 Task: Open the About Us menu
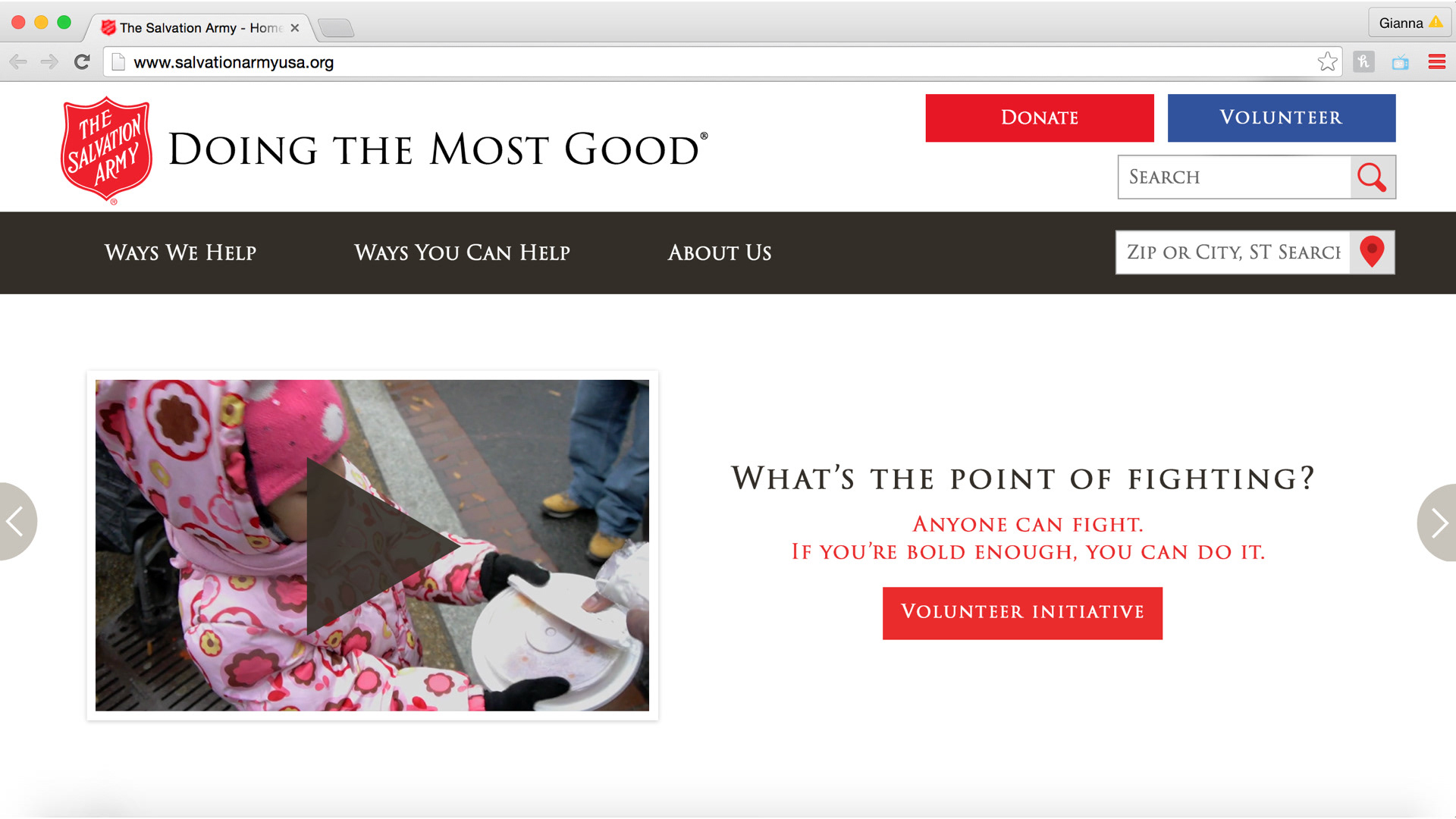click(720, 253)
